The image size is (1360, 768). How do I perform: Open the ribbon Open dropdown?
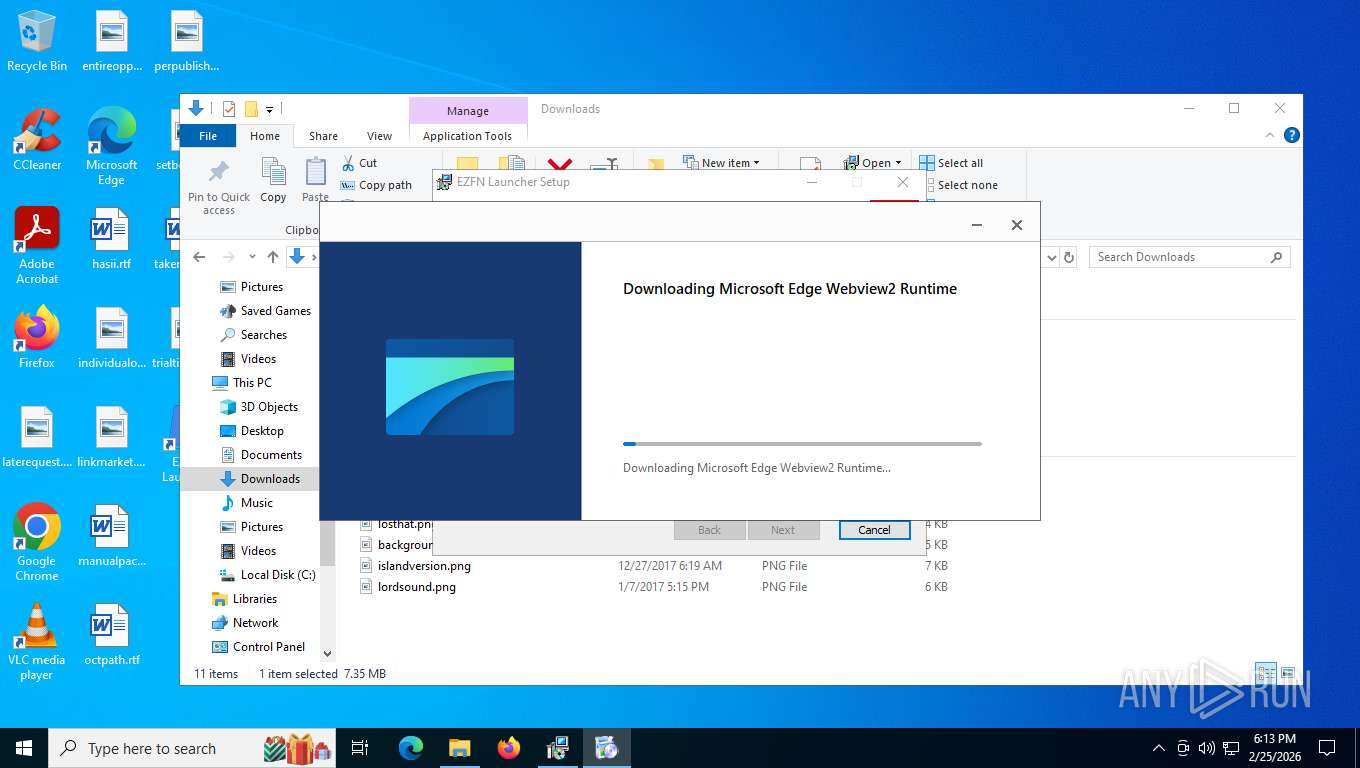(x=873, y=163)
